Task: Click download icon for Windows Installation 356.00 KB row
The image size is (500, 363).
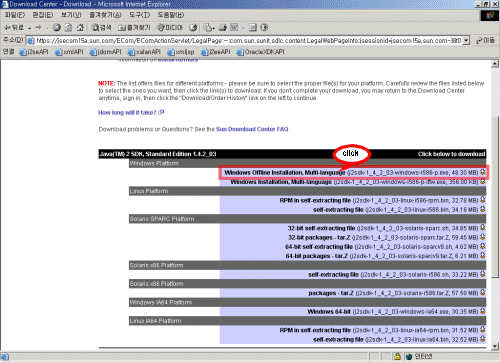Action: [x=482, y=181]
